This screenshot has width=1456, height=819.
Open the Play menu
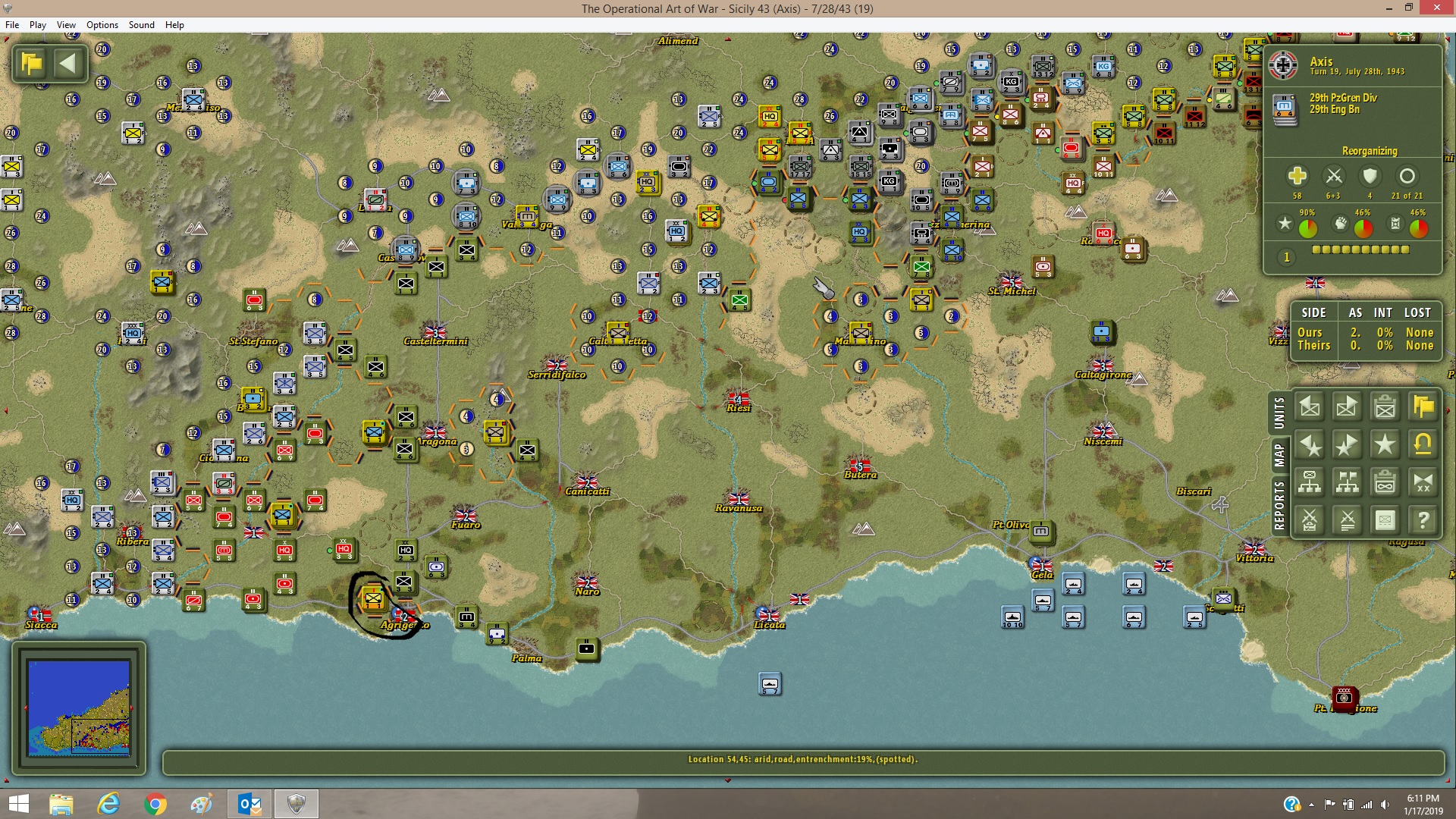(38, 25)
